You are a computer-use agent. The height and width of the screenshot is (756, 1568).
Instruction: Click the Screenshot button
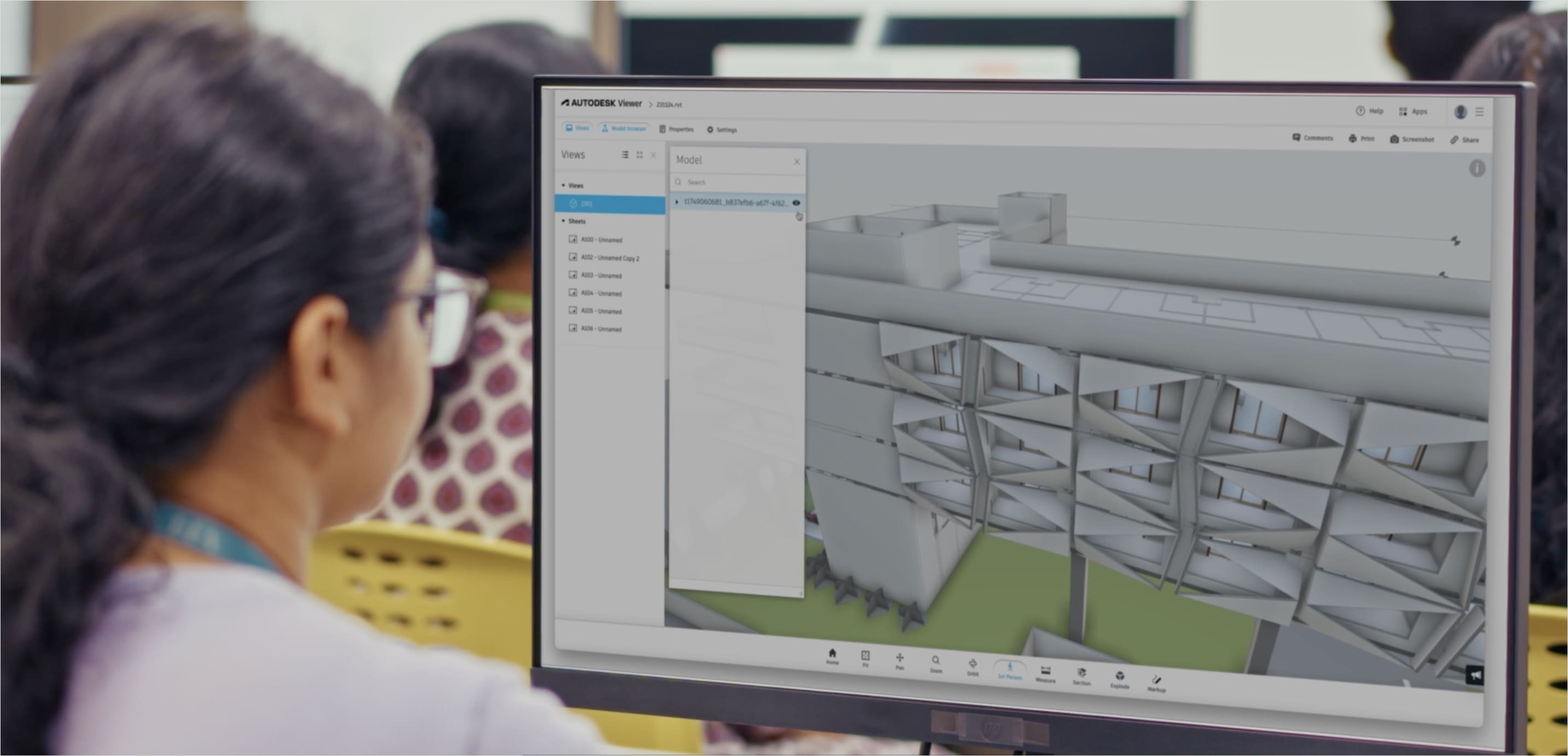tap(1412, 139)
